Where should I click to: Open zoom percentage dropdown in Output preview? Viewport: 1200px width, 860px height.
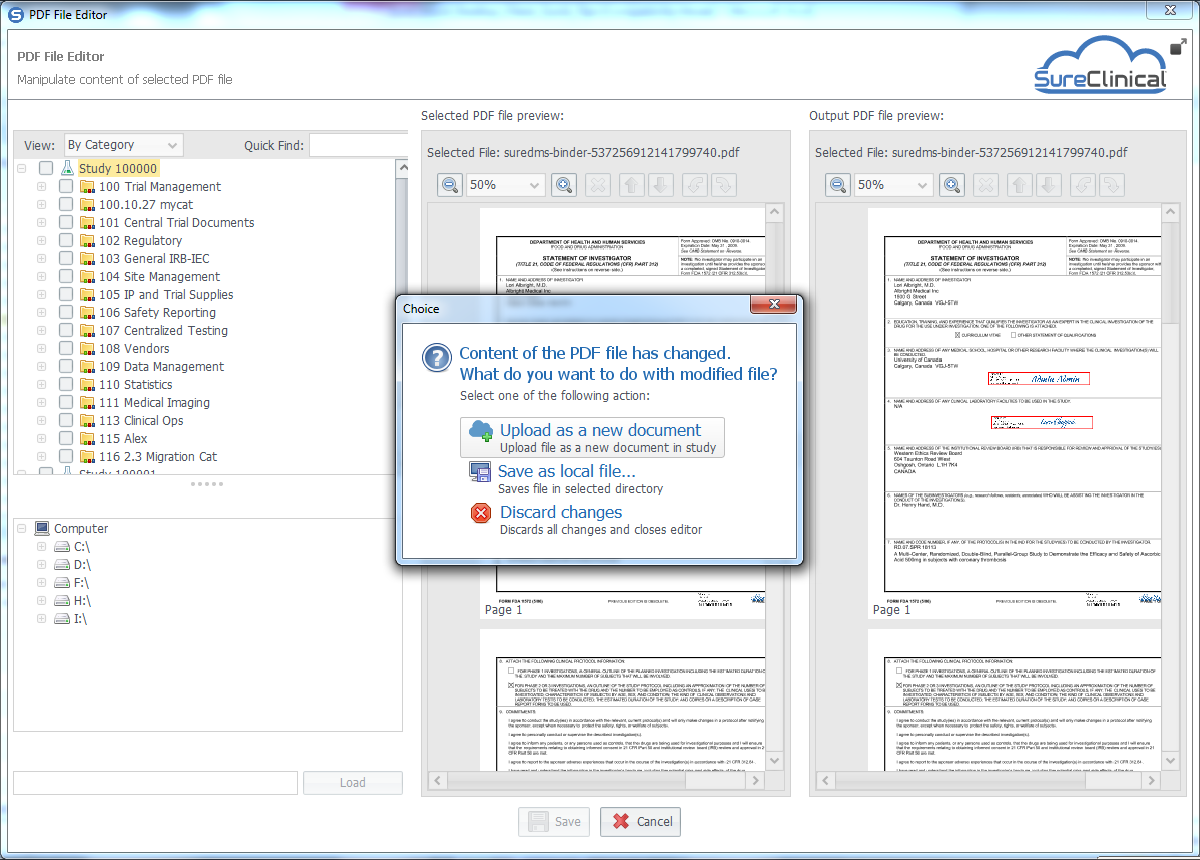(894, 185)
